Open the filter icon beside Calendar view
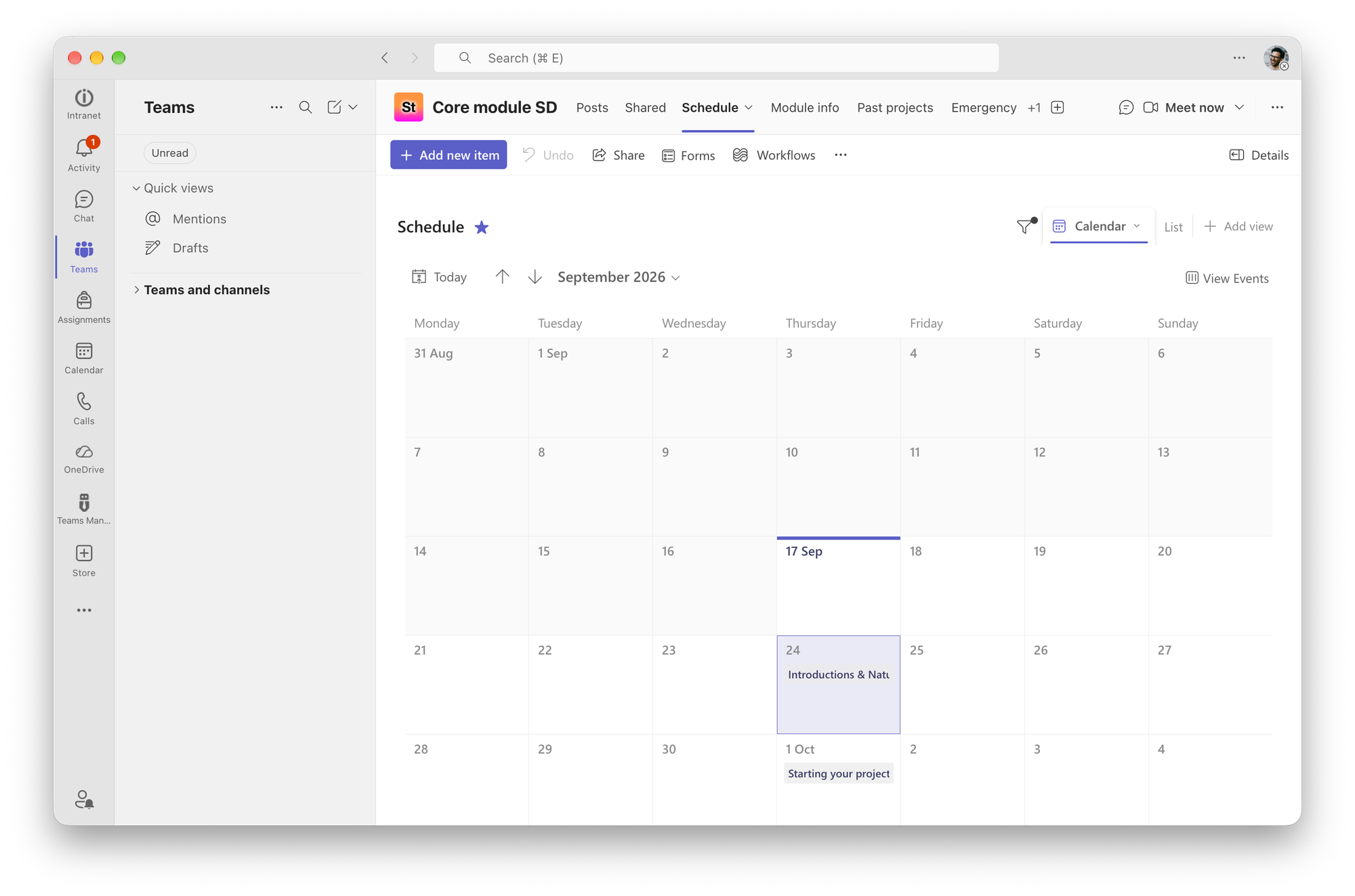The width and height of the screenshot is (1355, 896). coord(1026,226)
